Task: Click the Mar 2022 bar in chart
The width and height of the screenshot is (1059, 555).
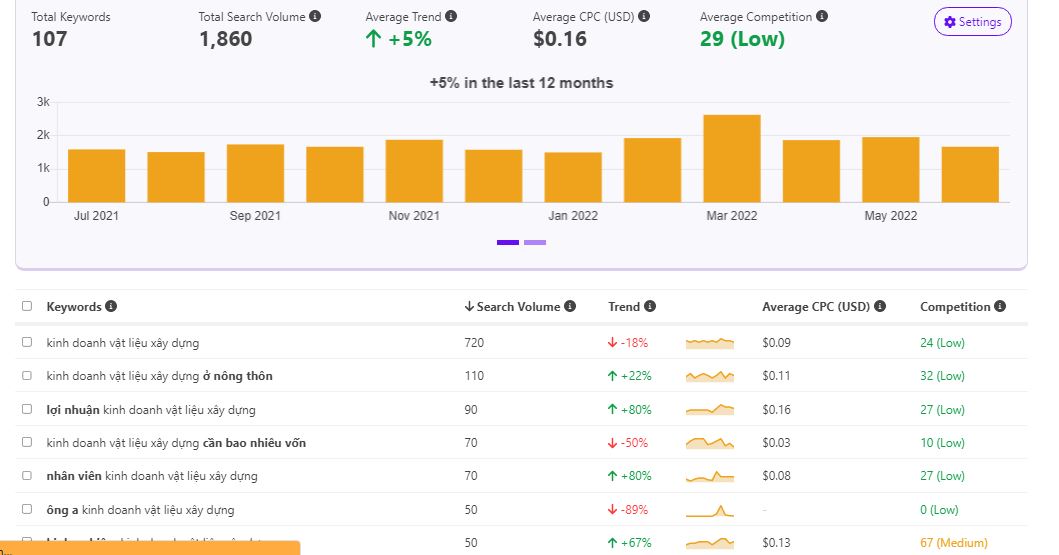Action: pos(732,158)
